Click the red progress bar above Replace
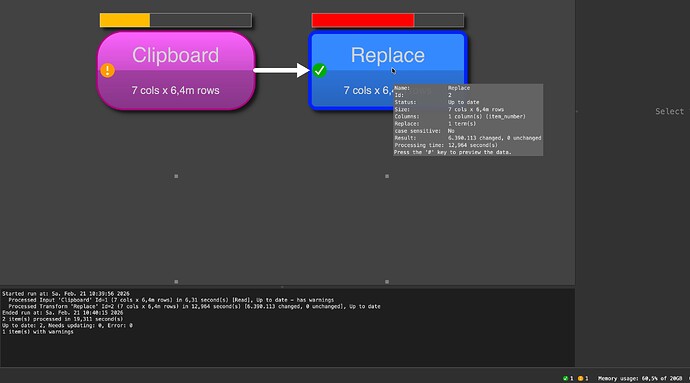 point(388,20)
